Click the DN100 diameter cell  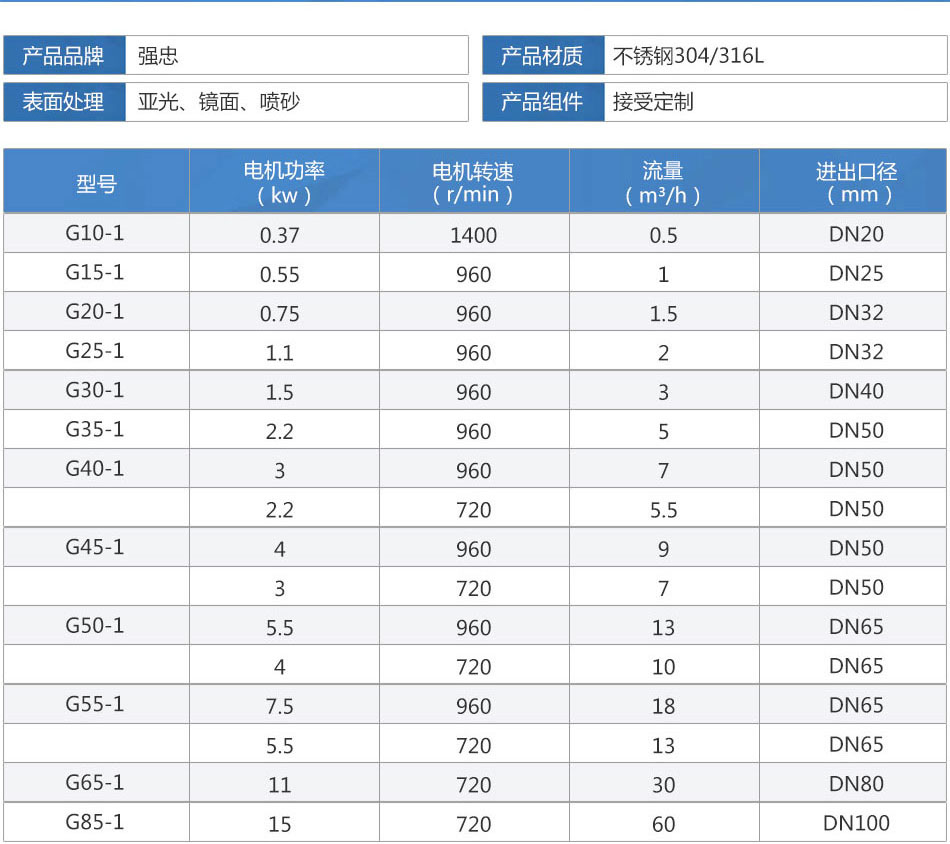coord(856,823)
